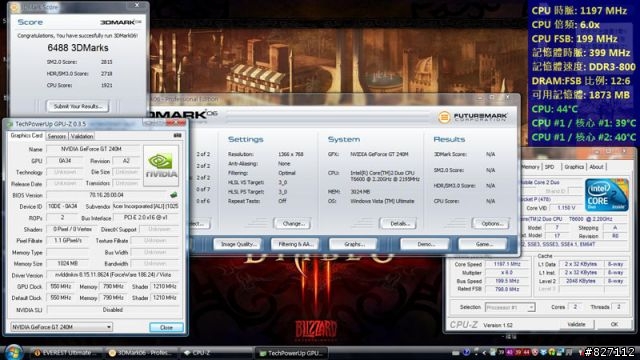
Task: Click Filtering & AA... button
Action: (296, 244)
